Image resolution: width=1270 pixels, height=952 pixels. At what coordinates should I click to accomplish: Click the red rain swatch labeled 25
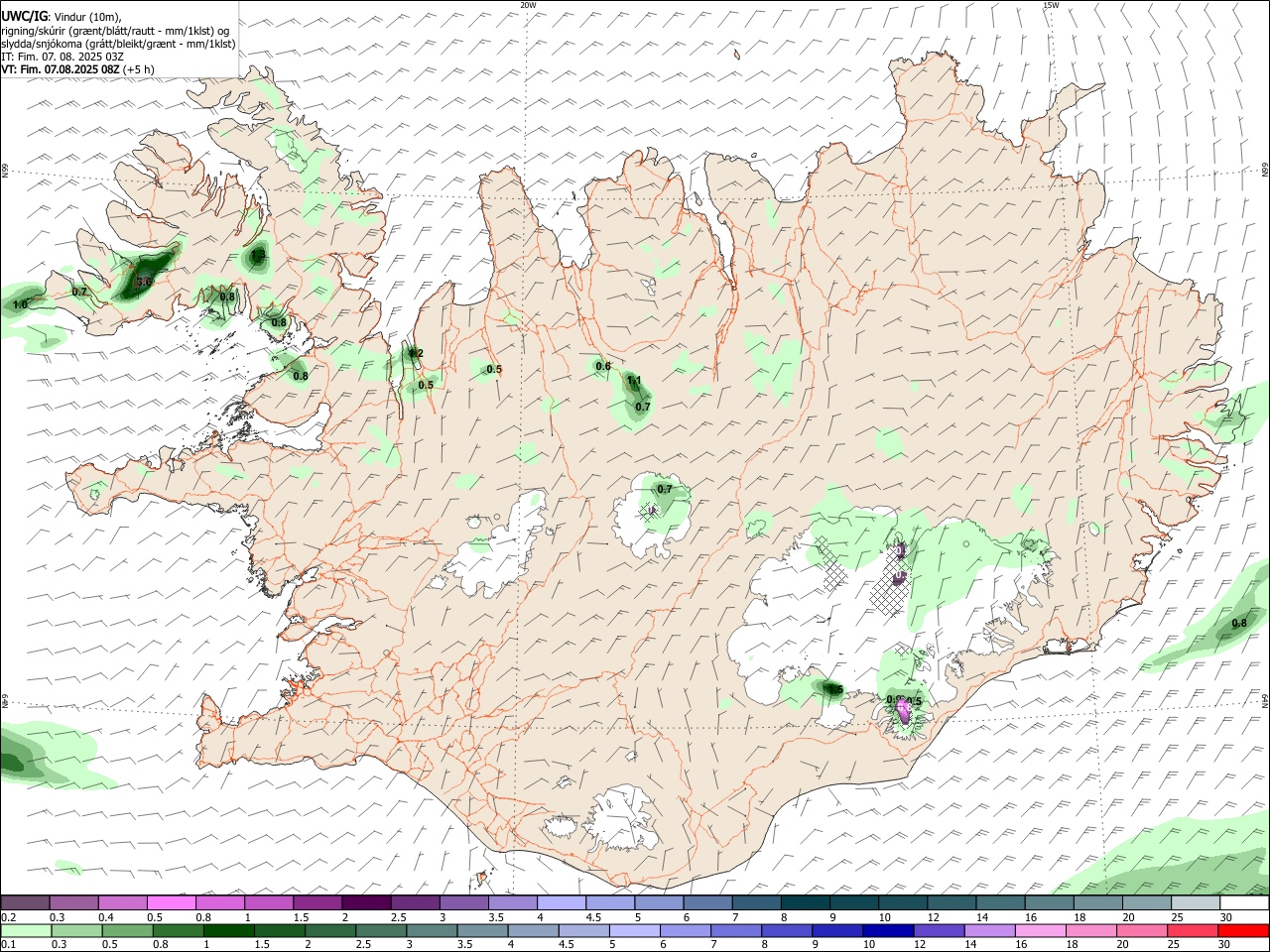click(x=1192, y=931)
